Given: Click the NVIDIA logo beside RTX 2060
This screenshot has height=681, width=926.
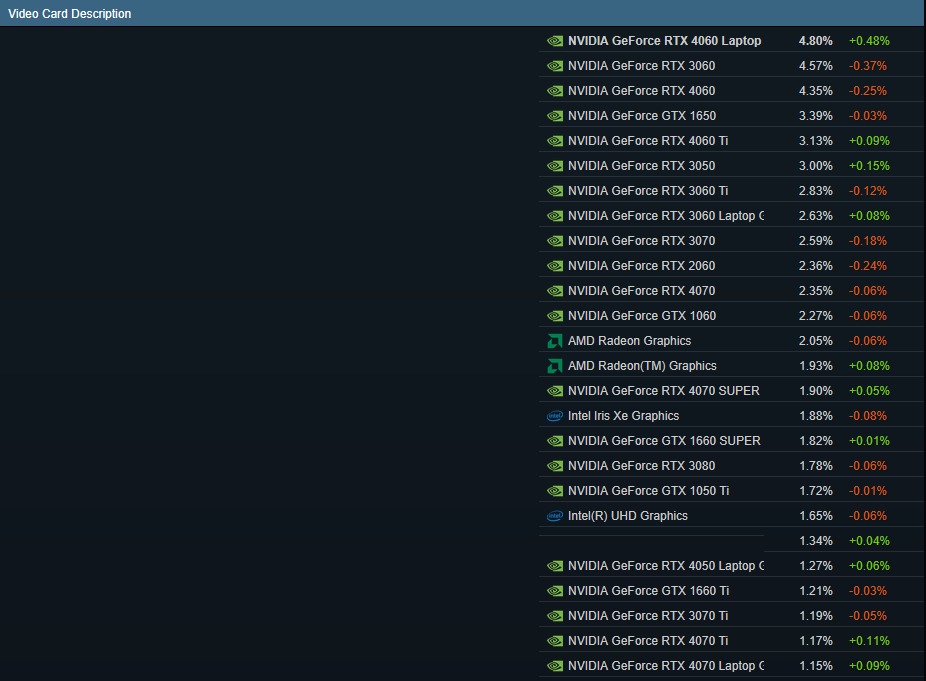Looking at the screenshot, I should click(555, 266).
